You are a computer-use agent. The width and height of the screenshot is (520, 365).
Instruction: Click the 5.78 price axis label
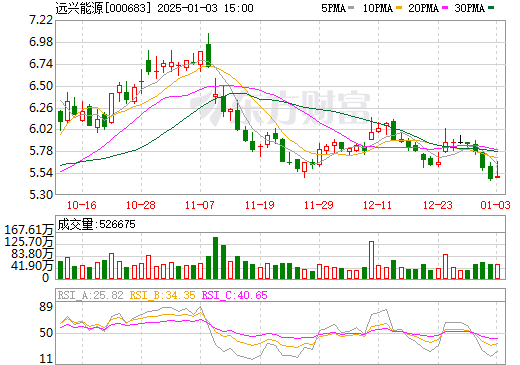tap(41, 151)
